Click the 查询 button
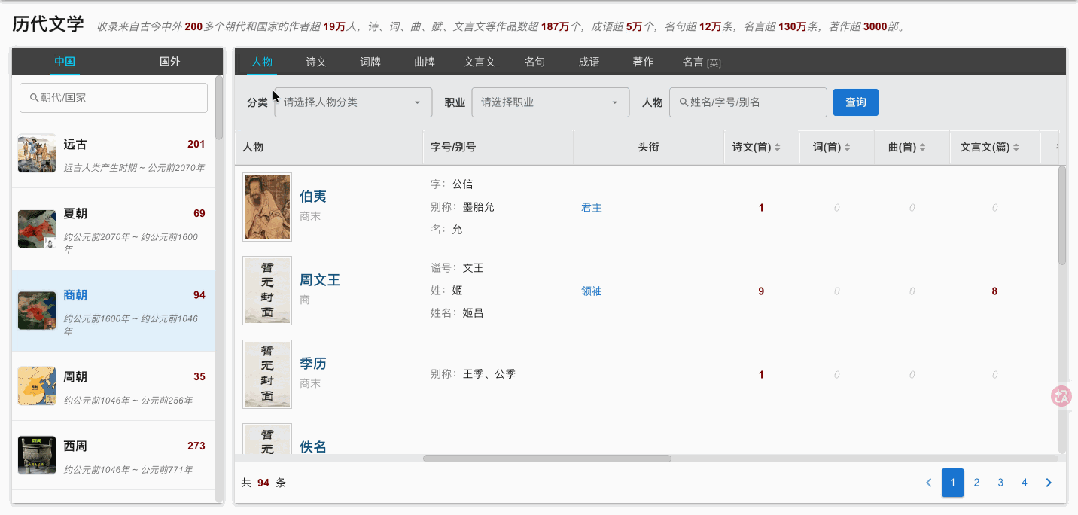 (855, 102)
